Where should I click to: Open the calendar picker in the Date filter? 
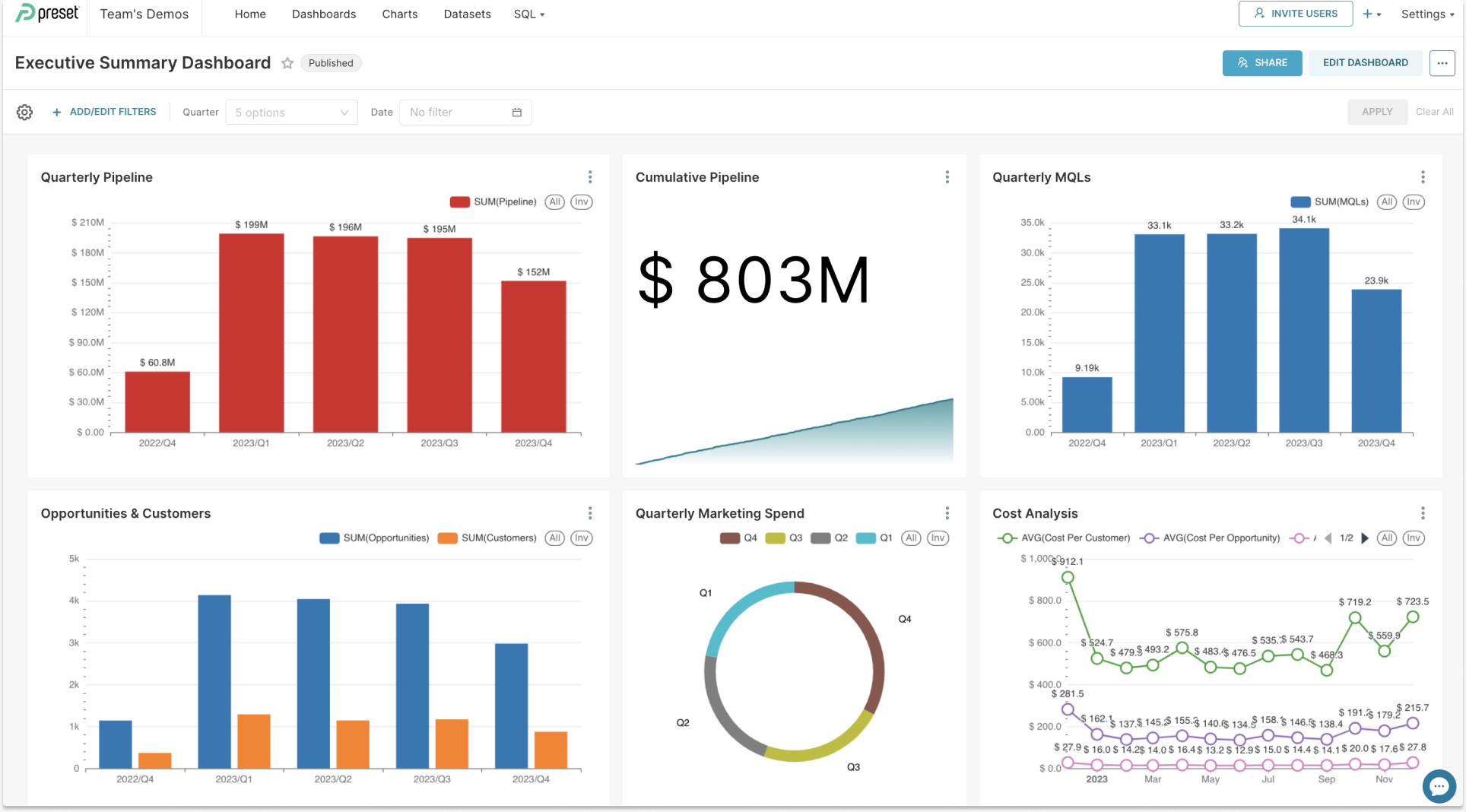[517, 112]
